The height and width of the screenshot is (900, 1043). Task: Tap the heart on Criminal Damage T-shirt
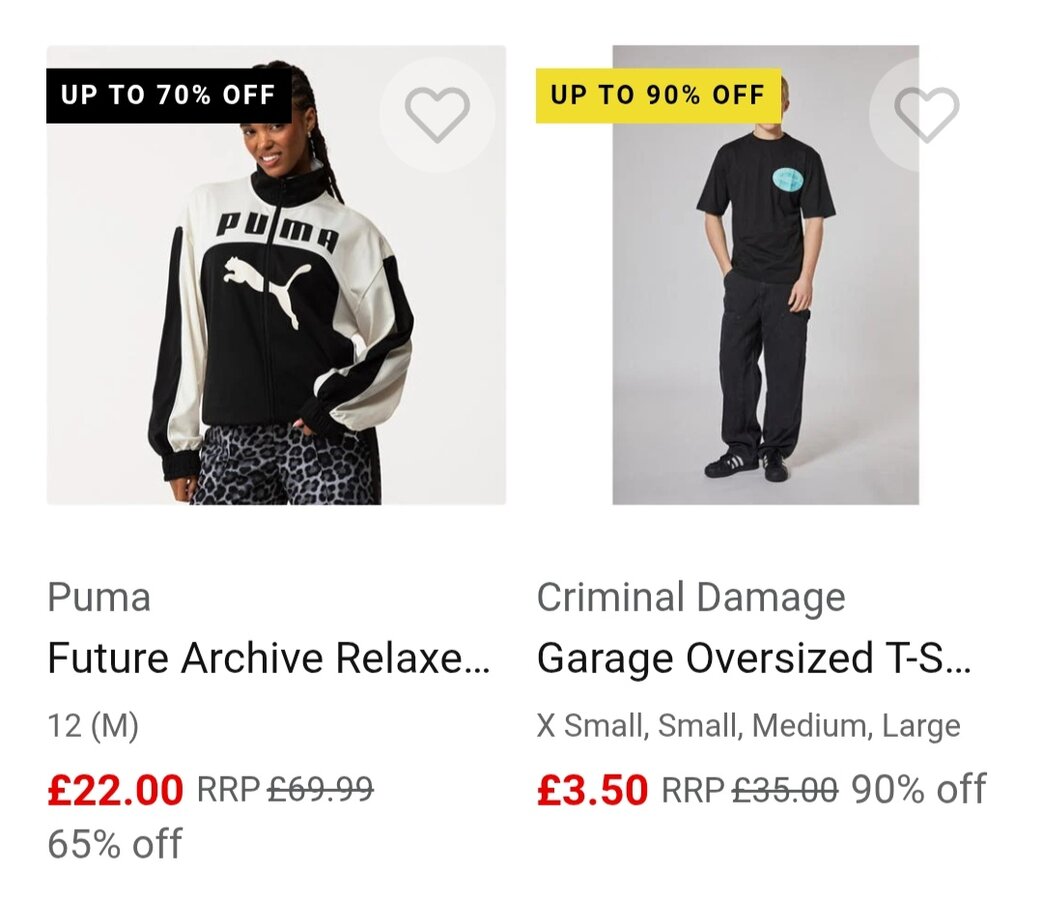(x=926, y=114)
